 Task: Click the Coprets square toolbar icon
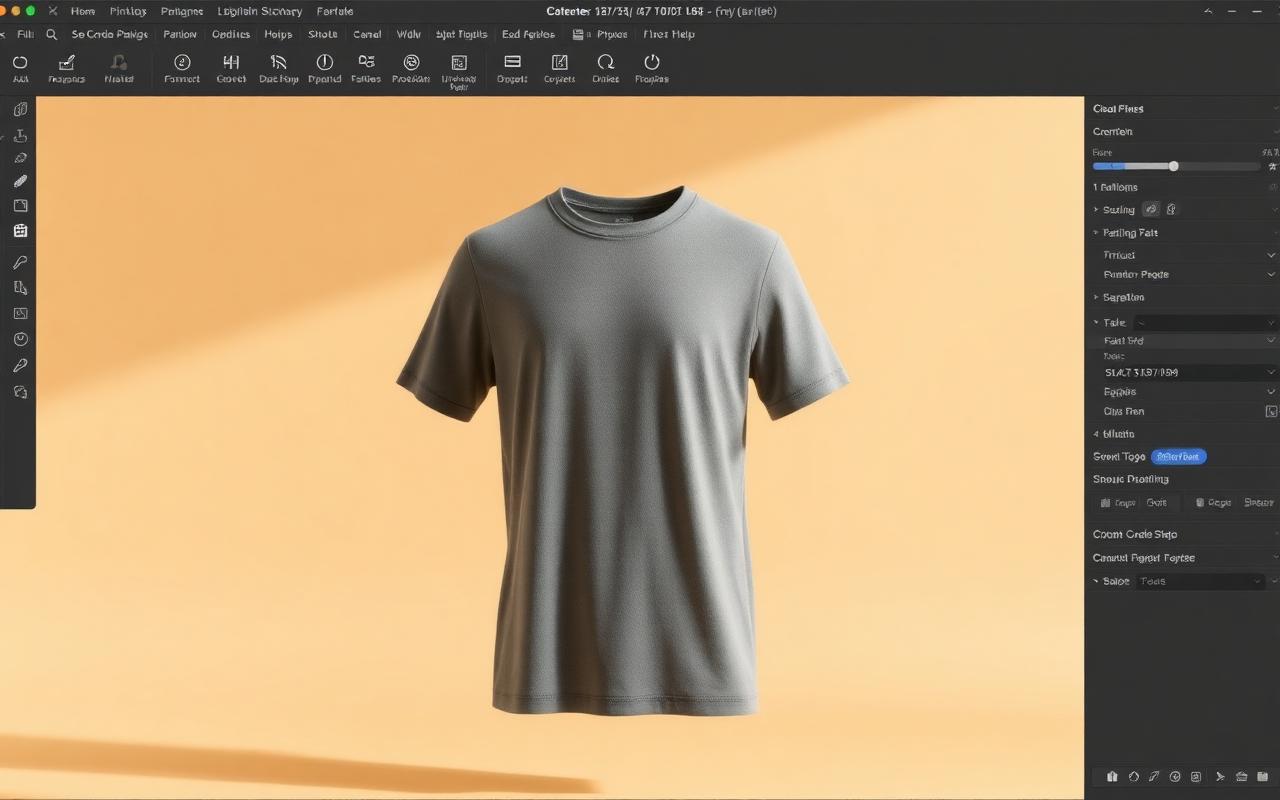(559, 62)
